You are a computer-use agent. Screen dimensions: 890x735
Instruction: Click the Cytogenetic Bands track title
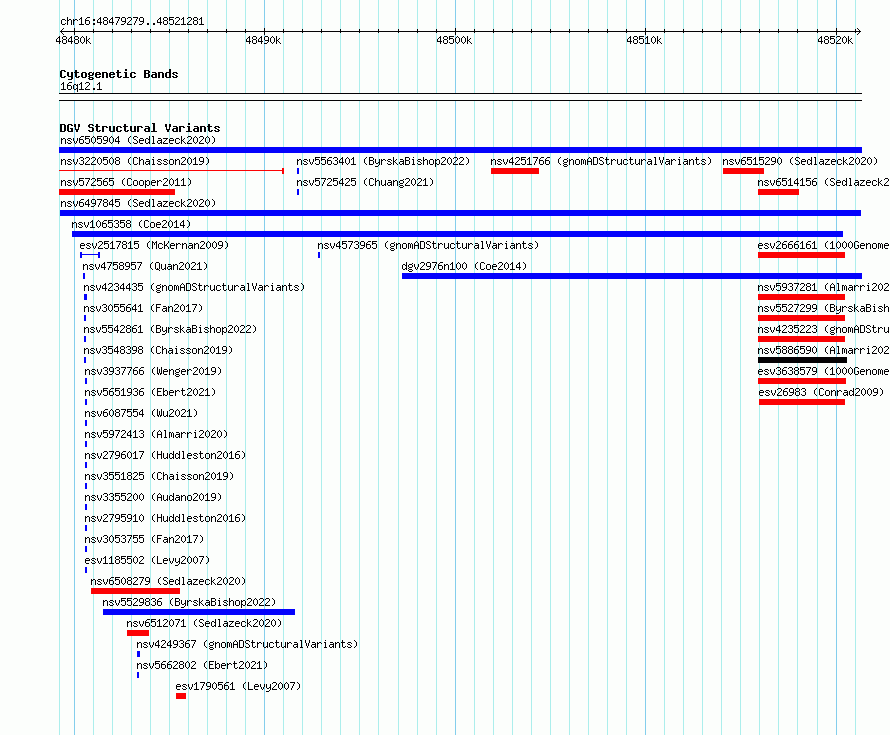click(119, 74)
